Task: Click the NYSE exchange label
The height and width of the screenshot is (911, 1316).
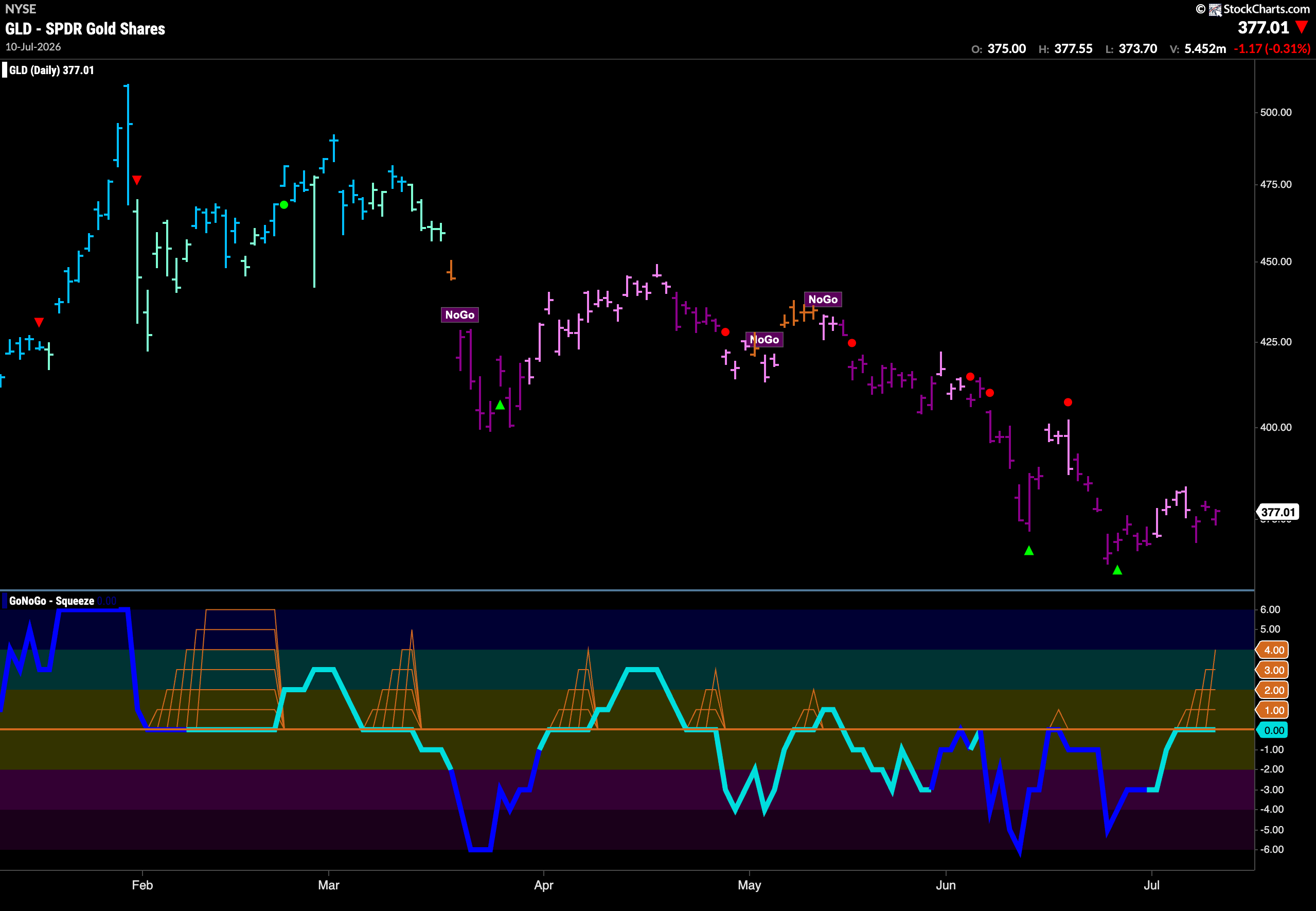Action: 21,9
